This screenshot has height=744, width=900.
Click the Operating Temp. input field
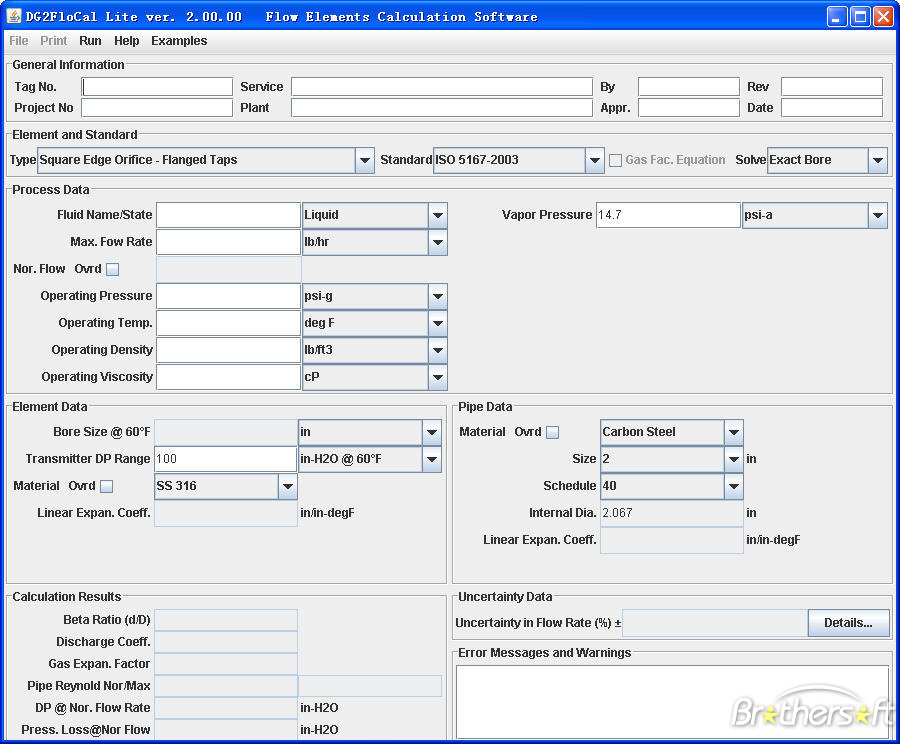(x=228, y=323)
